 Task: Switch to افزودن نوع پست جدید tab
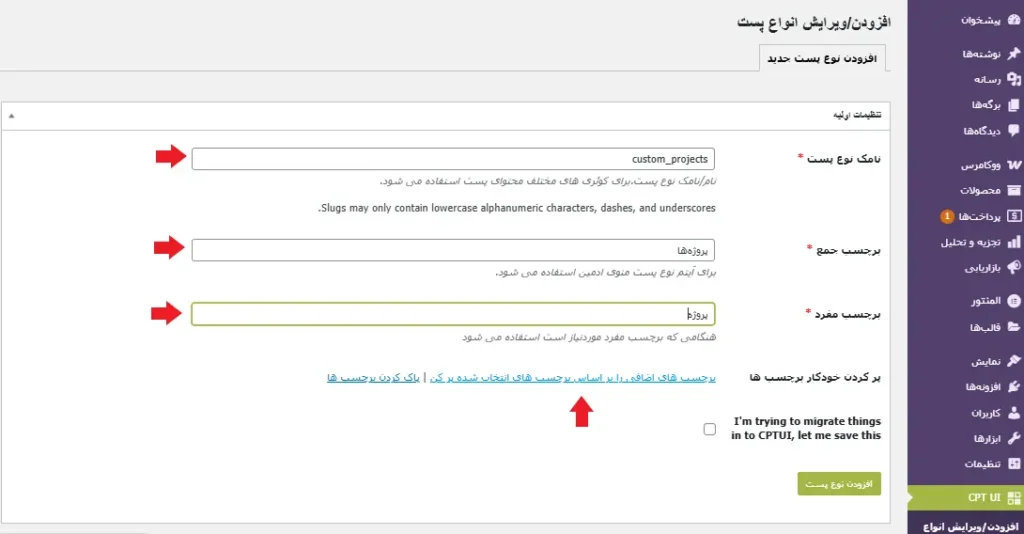822,58
